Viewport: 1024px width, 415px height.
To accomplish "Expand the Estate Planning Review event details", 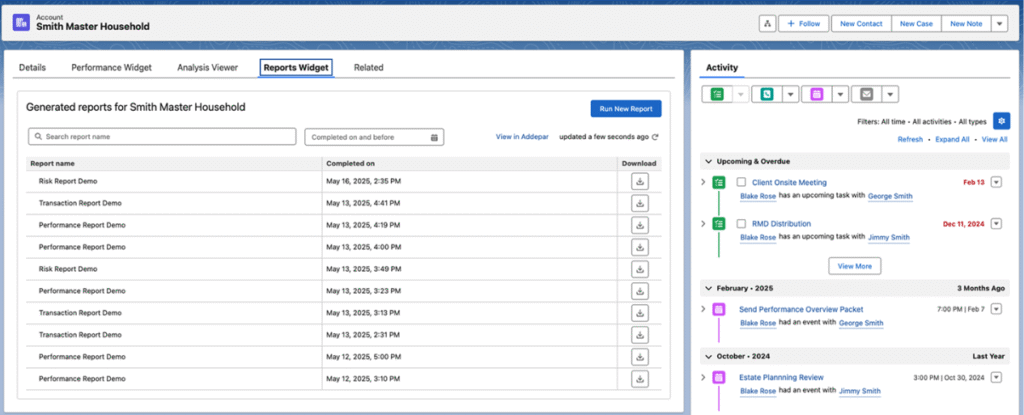I will 703,377.
